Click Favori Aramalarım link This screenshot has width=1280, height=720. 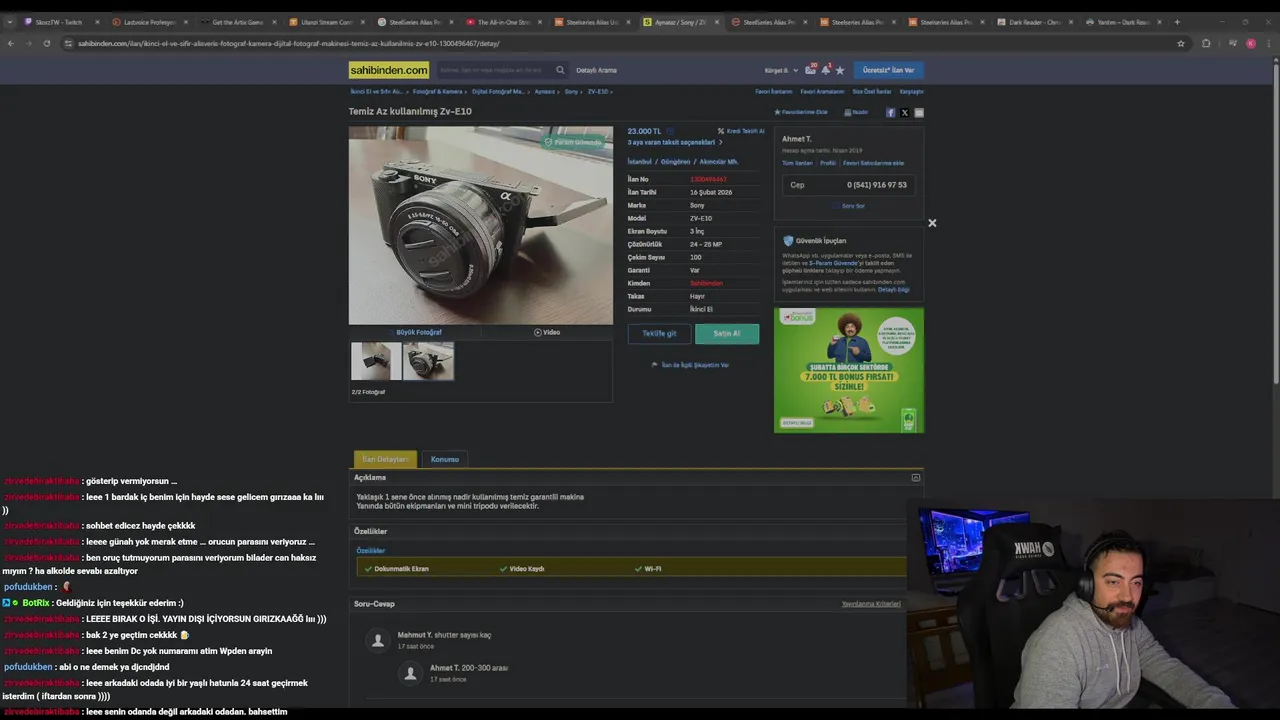[822, 91]
